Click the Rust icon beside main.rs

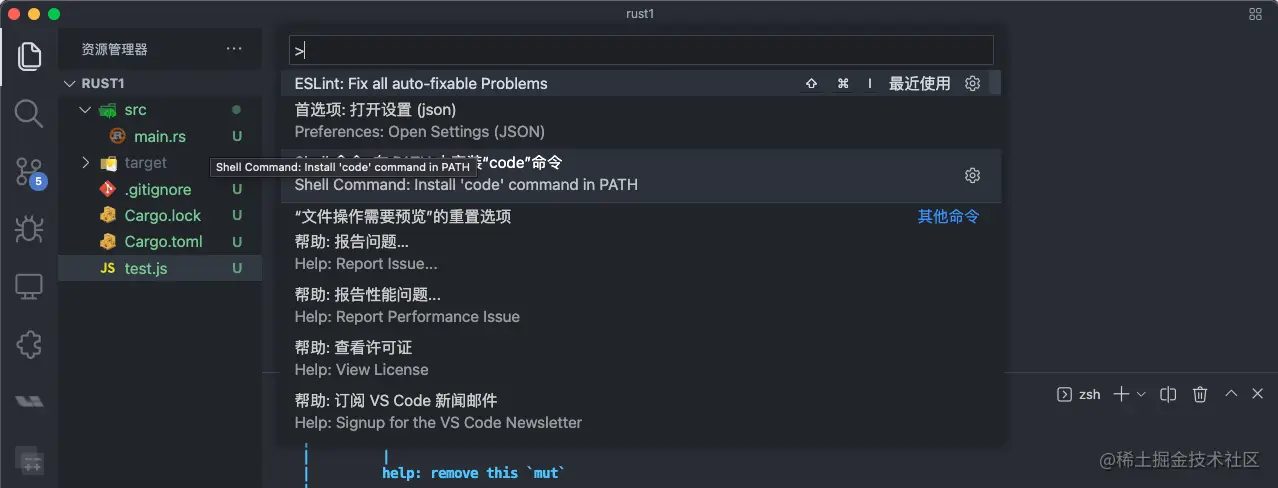click(118, 136)
